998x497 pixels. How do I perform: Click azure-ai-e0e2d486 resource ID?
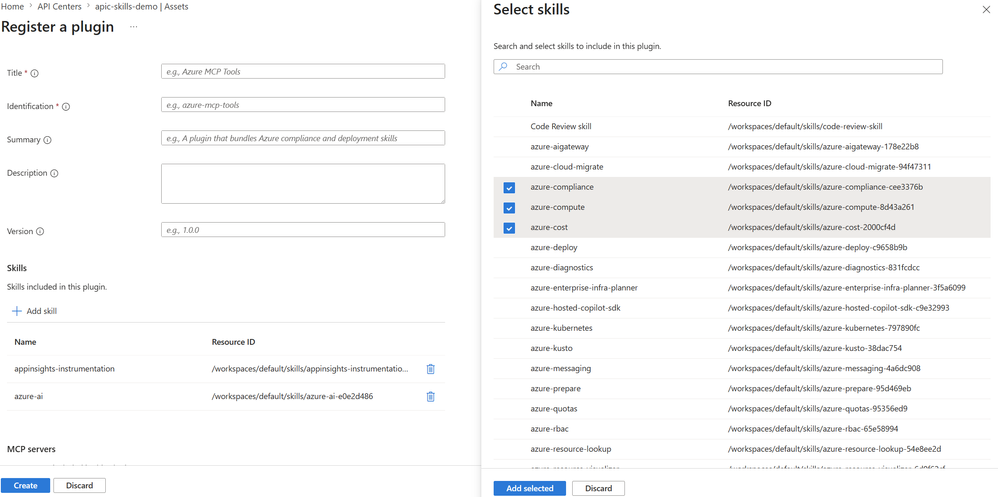pos(292,396)
